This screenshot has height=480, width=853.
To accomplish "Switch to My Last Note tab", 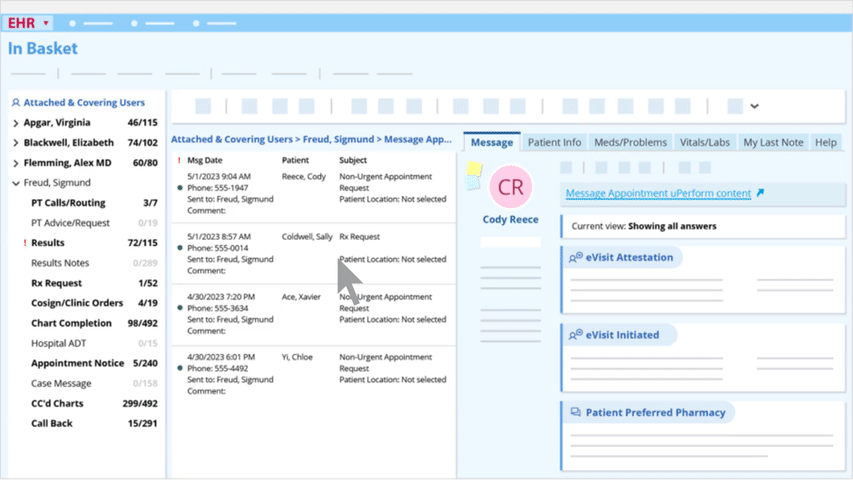I will 773,142.
